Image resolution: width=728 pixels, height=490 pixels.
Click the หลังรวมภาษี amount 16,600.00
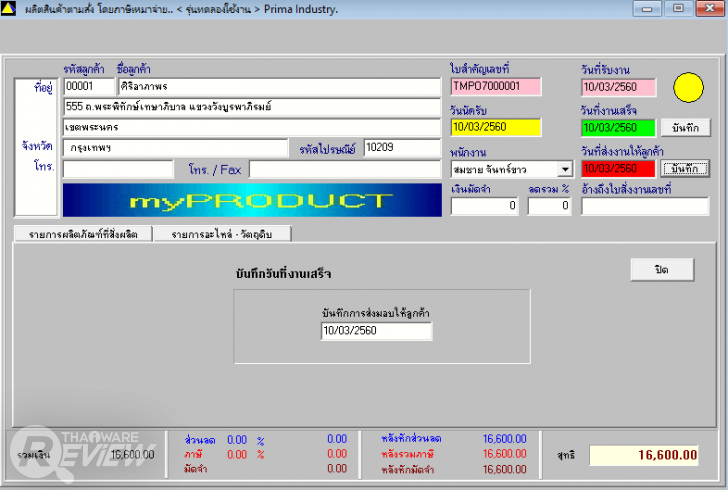pos(504,454)
